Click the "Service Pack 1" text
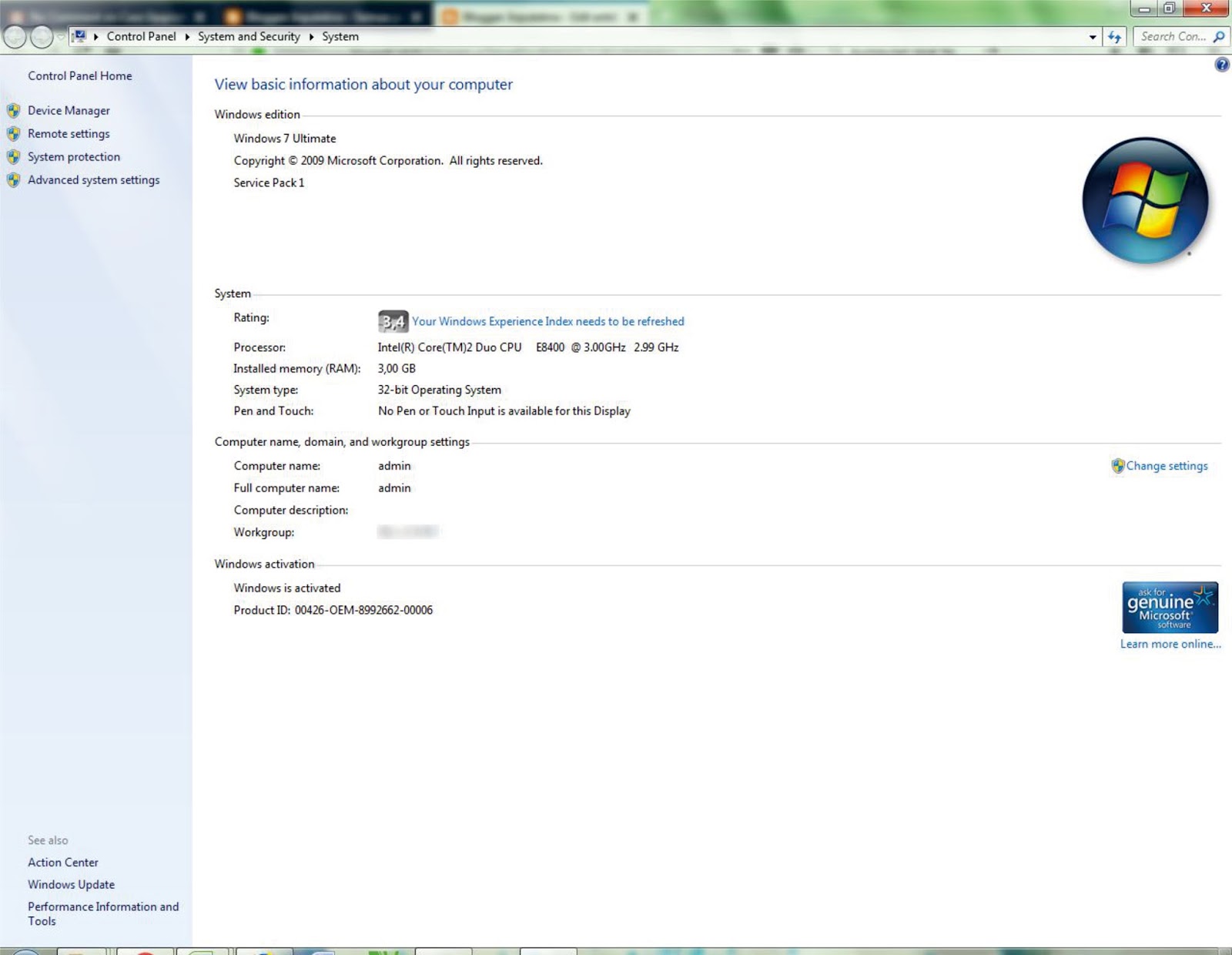Image resolution: width=1232 pixels, height=955 pixels. [269, 183]
